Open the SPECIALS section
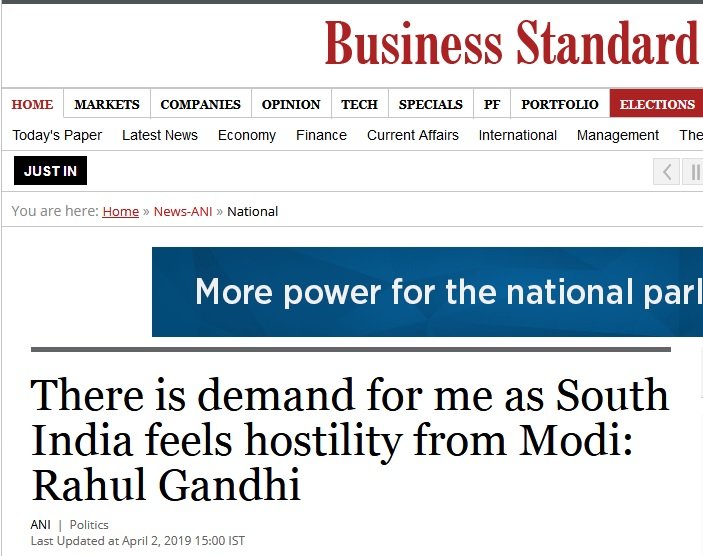Viewport: 703px width, 556px height. tap(430, 104)
